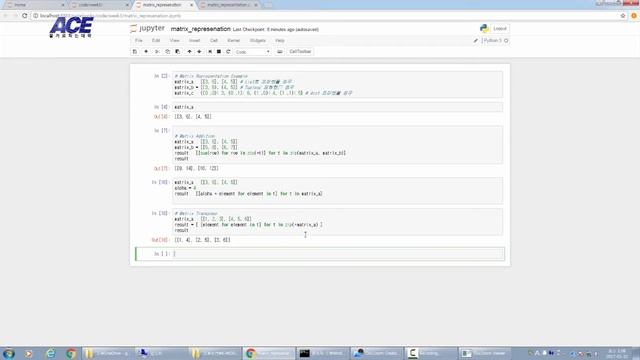Screen dimensions: 640x360
Task: Open the Insert menu
Action: click(x=194, y=41)
